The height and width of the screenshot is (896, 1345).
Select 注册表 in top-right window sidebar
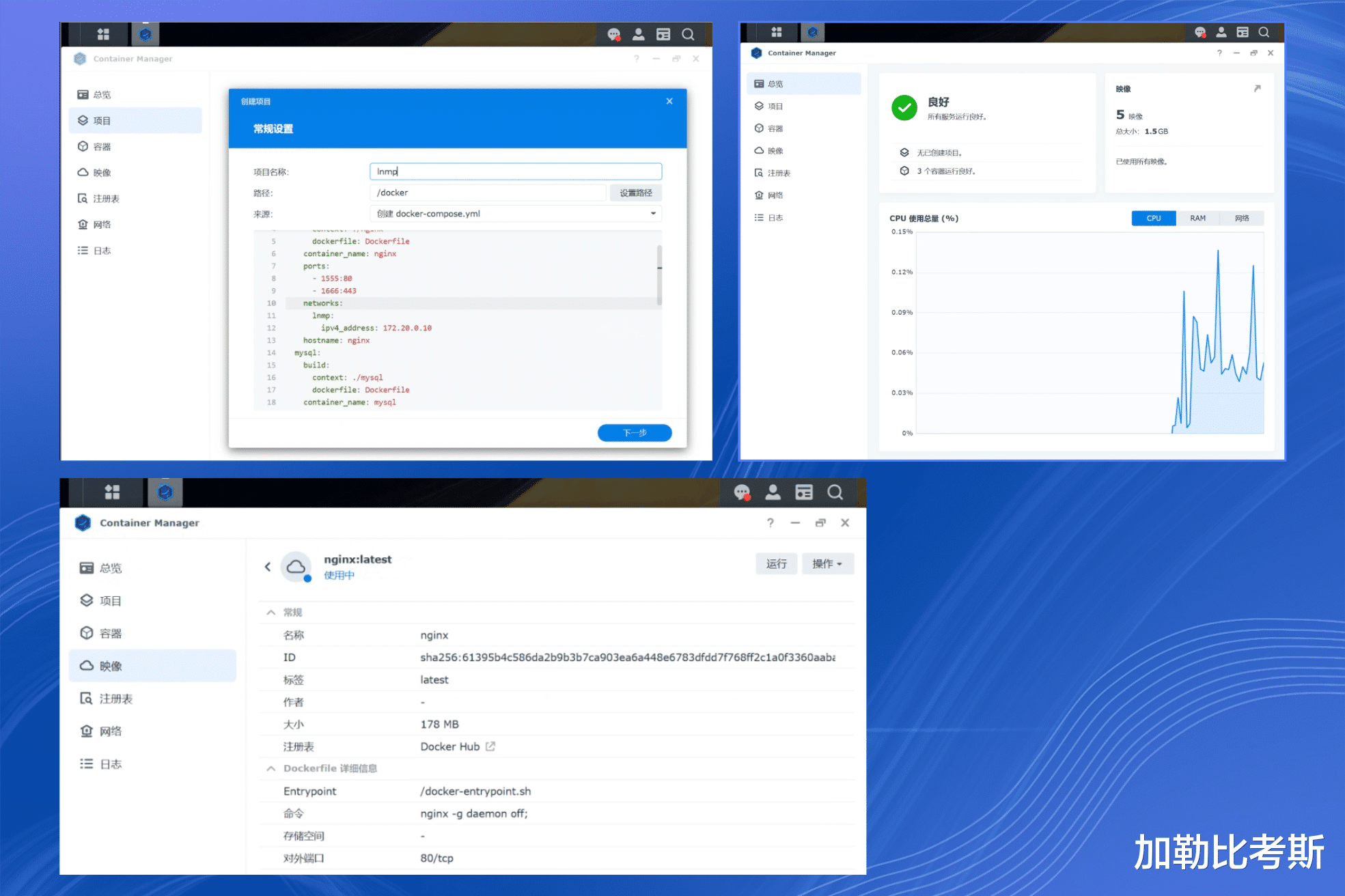804,173
